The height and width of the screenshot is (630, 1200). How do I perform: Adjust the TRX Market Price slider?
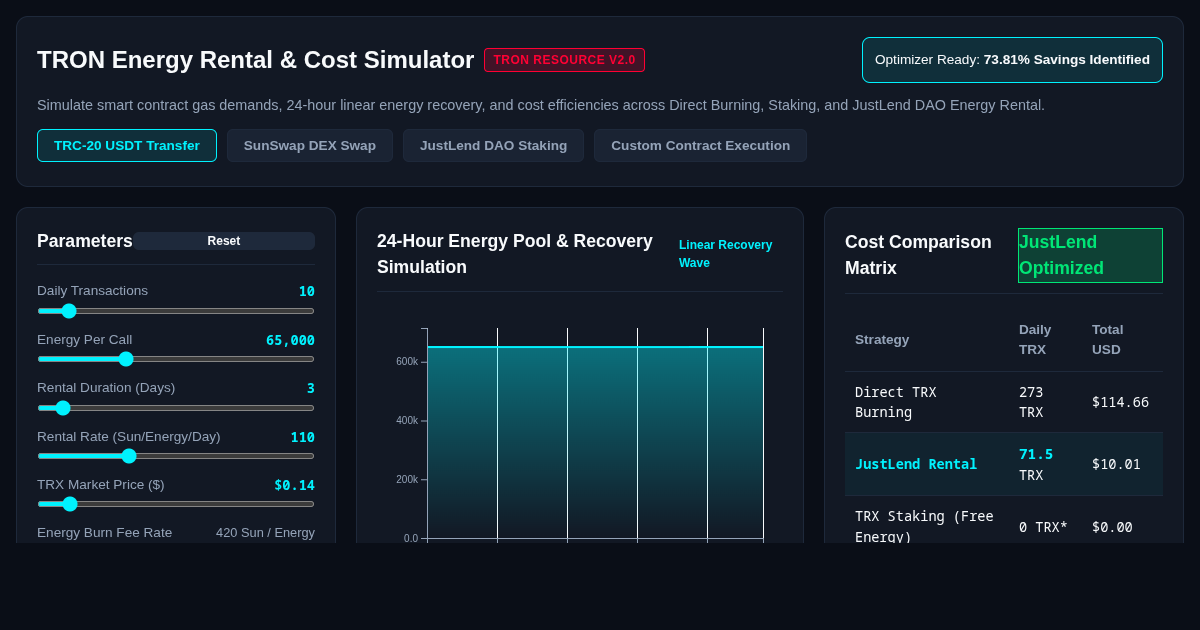tap(176, 504)
